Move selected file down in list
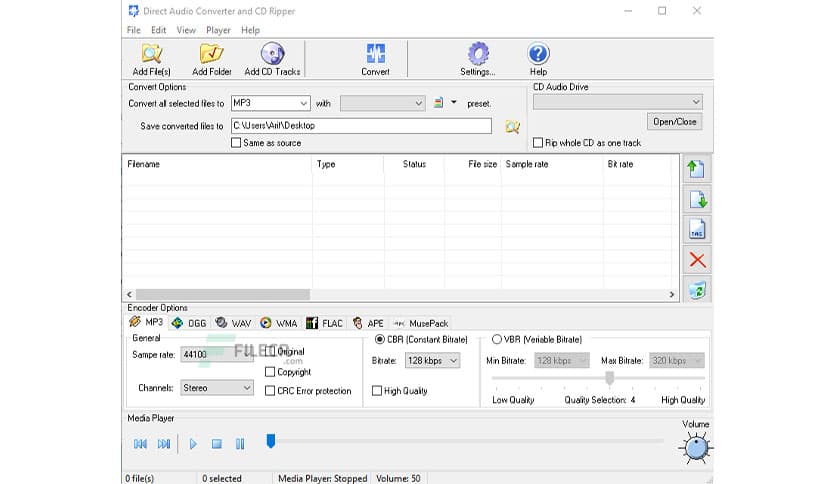Image resolution: width=836 pixels, height=484 pixels. click(697, 199)
